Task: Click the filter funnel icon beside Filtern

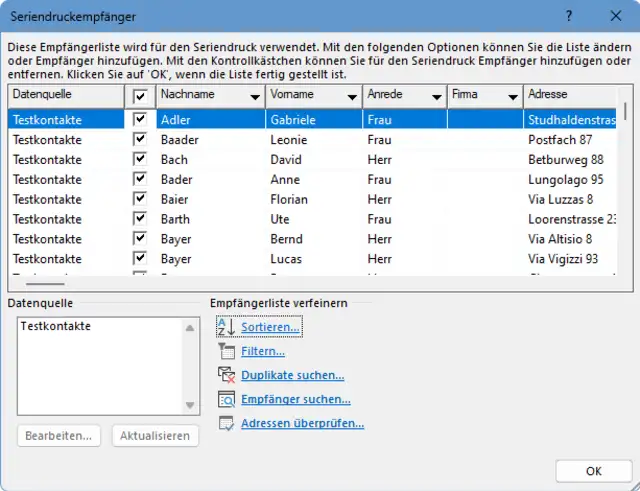Action: point(226,351)
